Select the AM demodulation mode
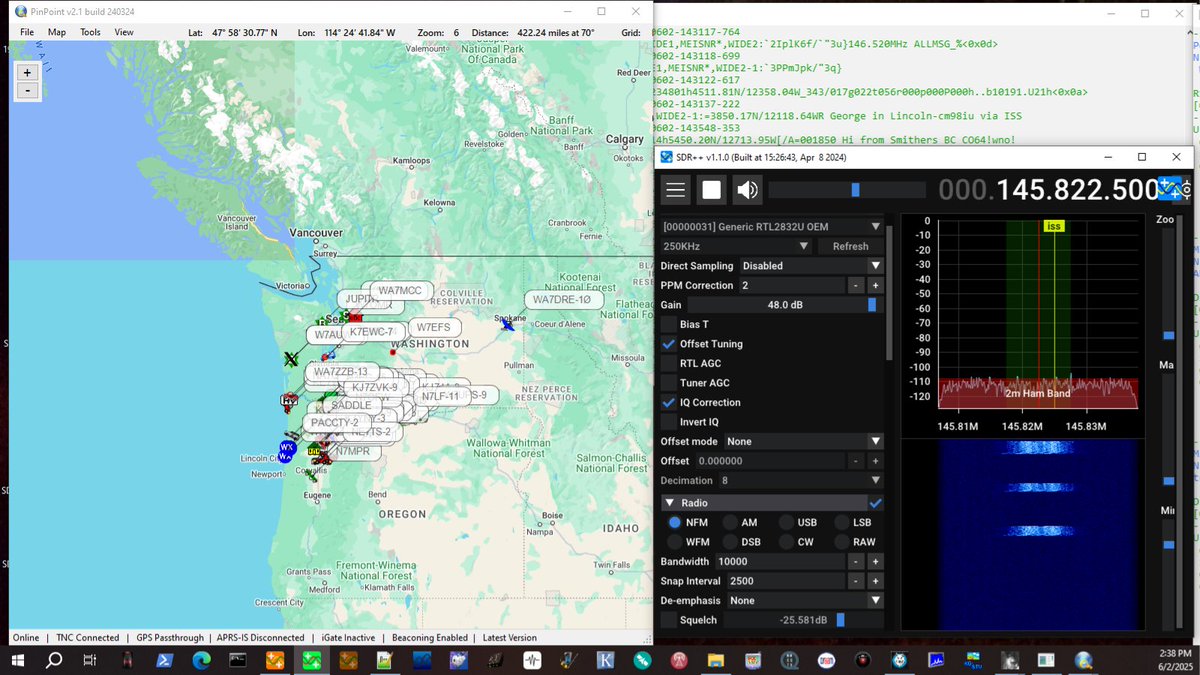 [x=730, y=522]
